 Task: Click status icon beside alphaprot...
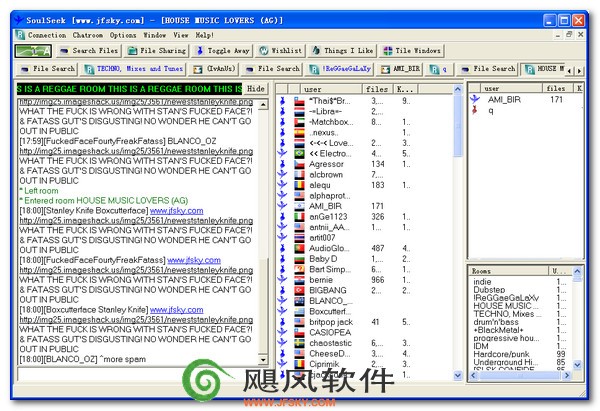point(282,196)
